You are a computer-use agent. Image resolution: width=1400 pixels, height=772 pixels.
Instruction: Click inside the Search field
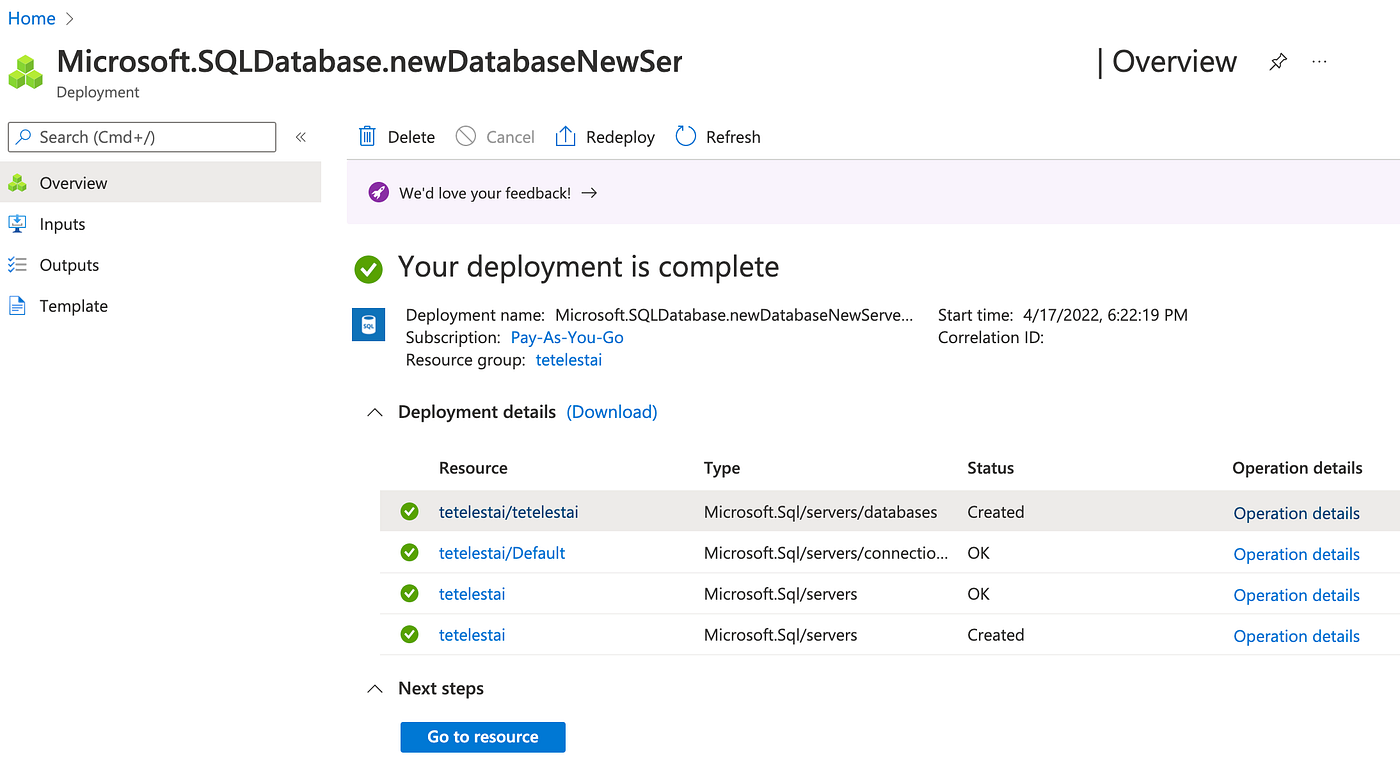[140, 136]
